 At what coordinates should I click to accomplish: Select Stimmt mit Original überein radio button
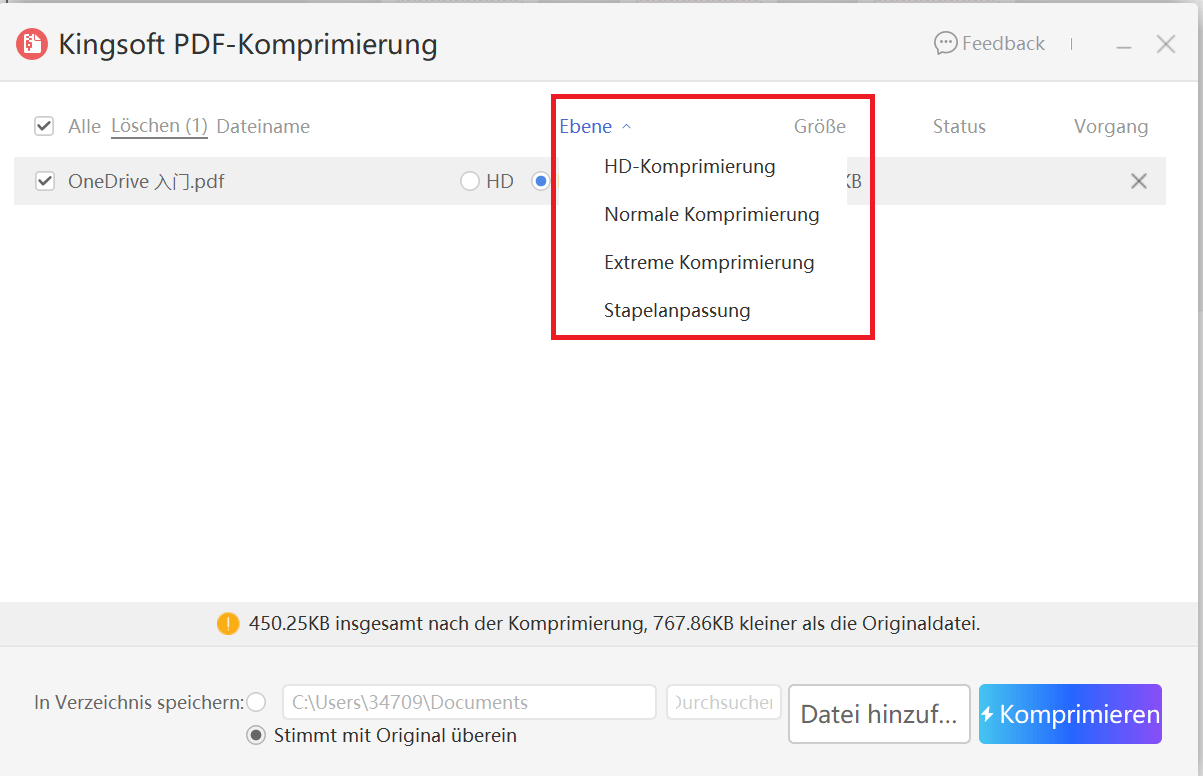coord(256,735)
